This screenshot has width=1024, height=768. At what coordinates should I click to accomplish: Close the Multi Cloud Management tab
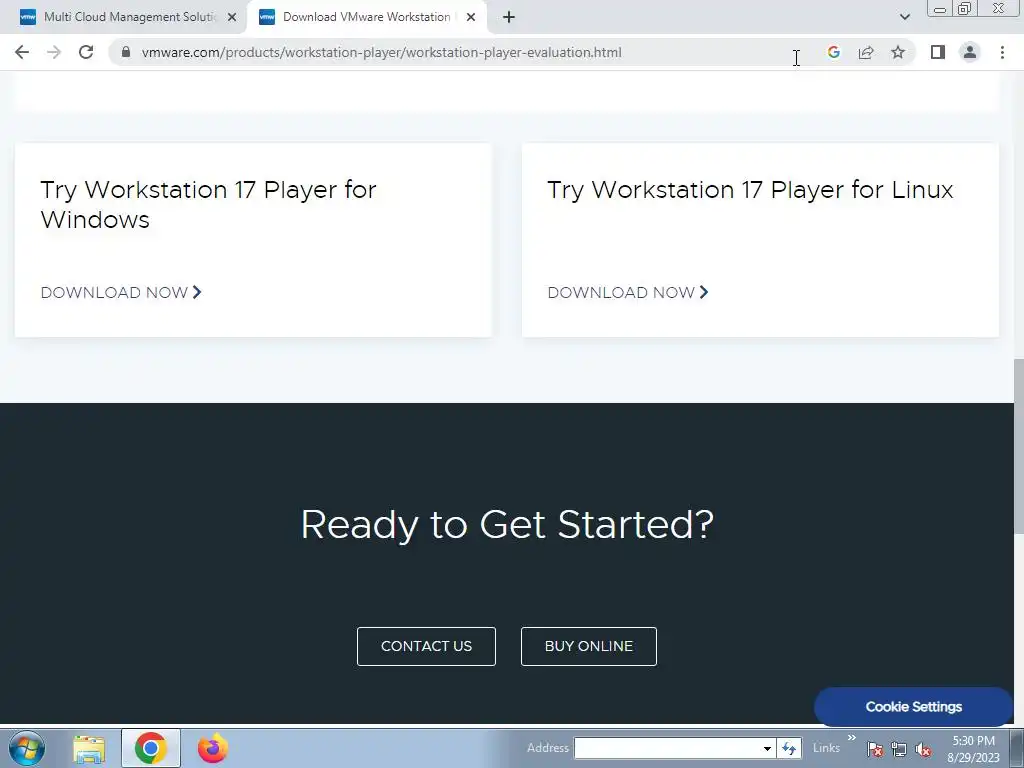coord(232,18)
